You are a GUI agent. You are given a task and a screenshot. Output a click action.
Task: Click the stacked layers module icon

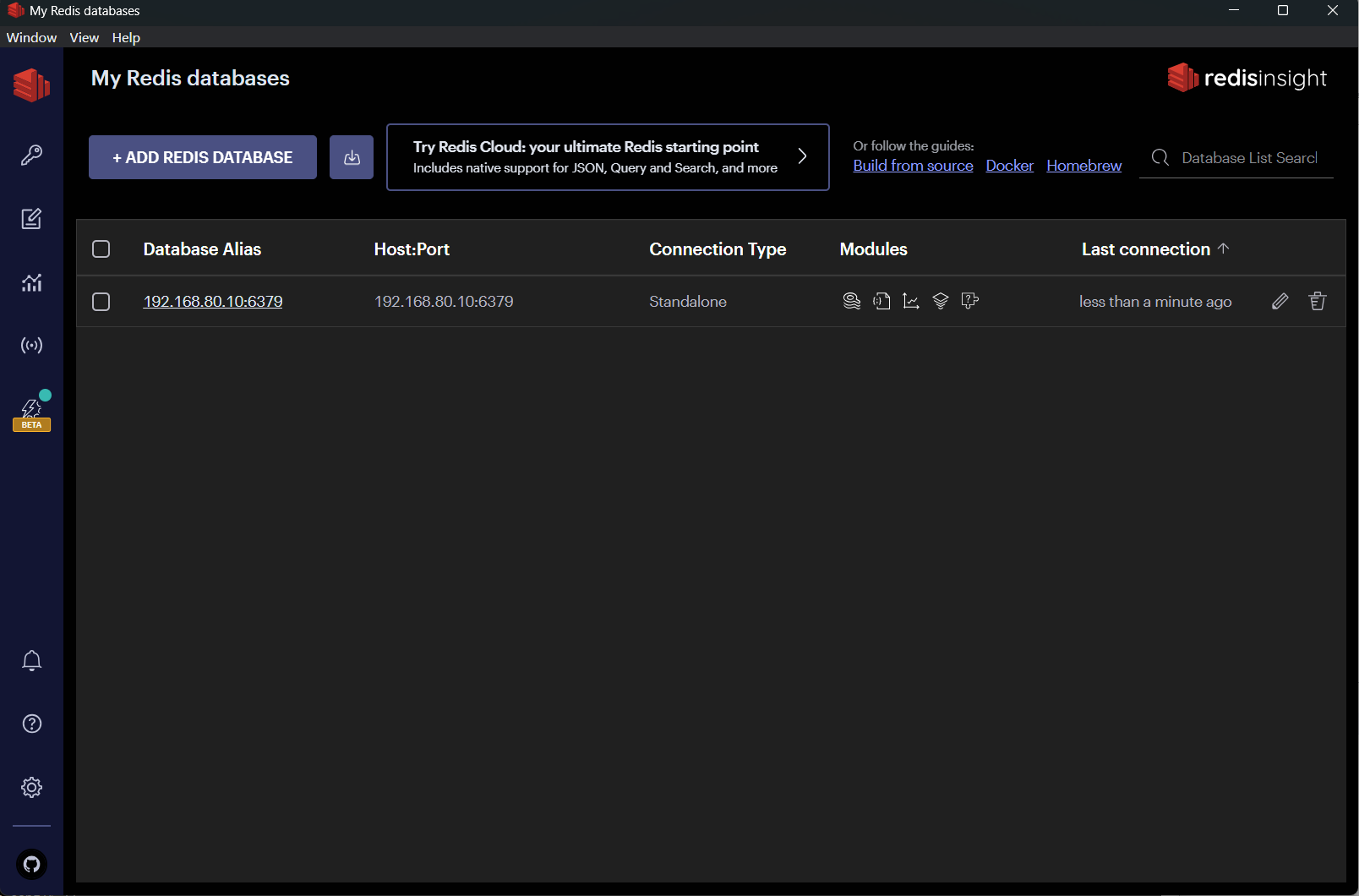coord(941,301)
